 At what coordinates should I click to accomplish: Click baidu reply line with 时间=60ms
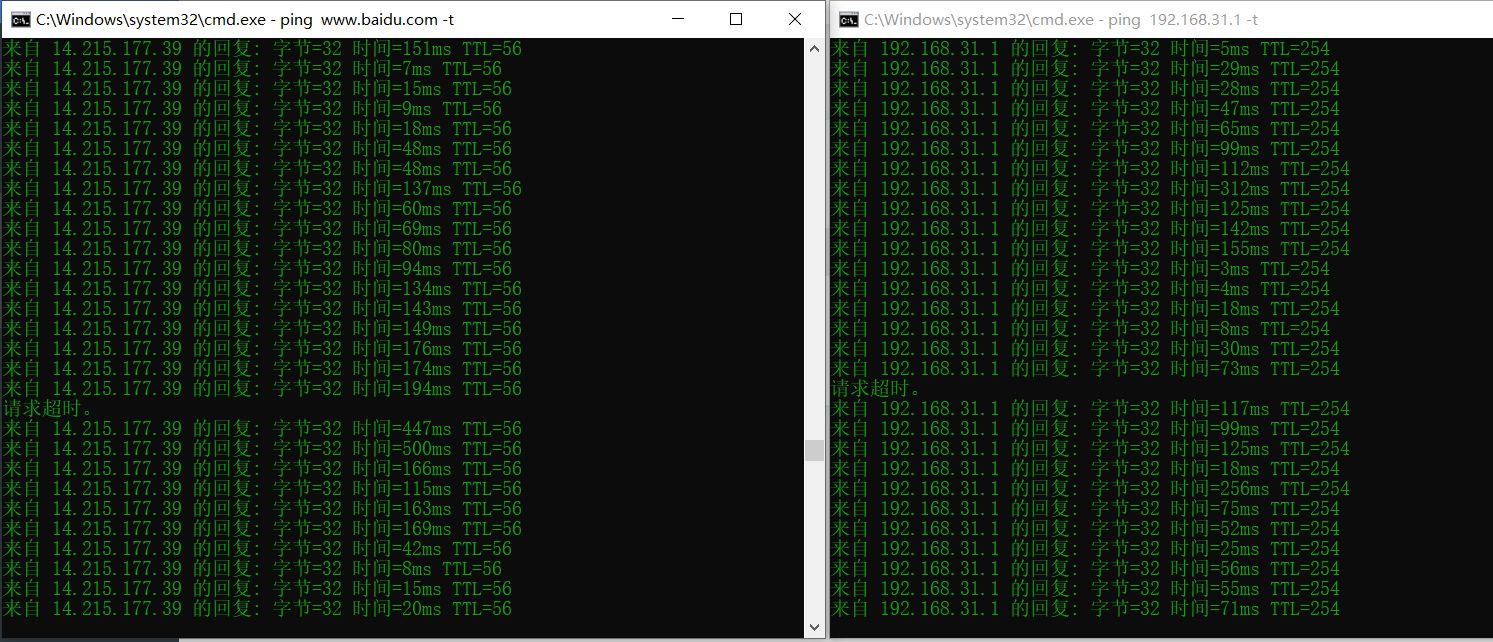pos(257,209)
